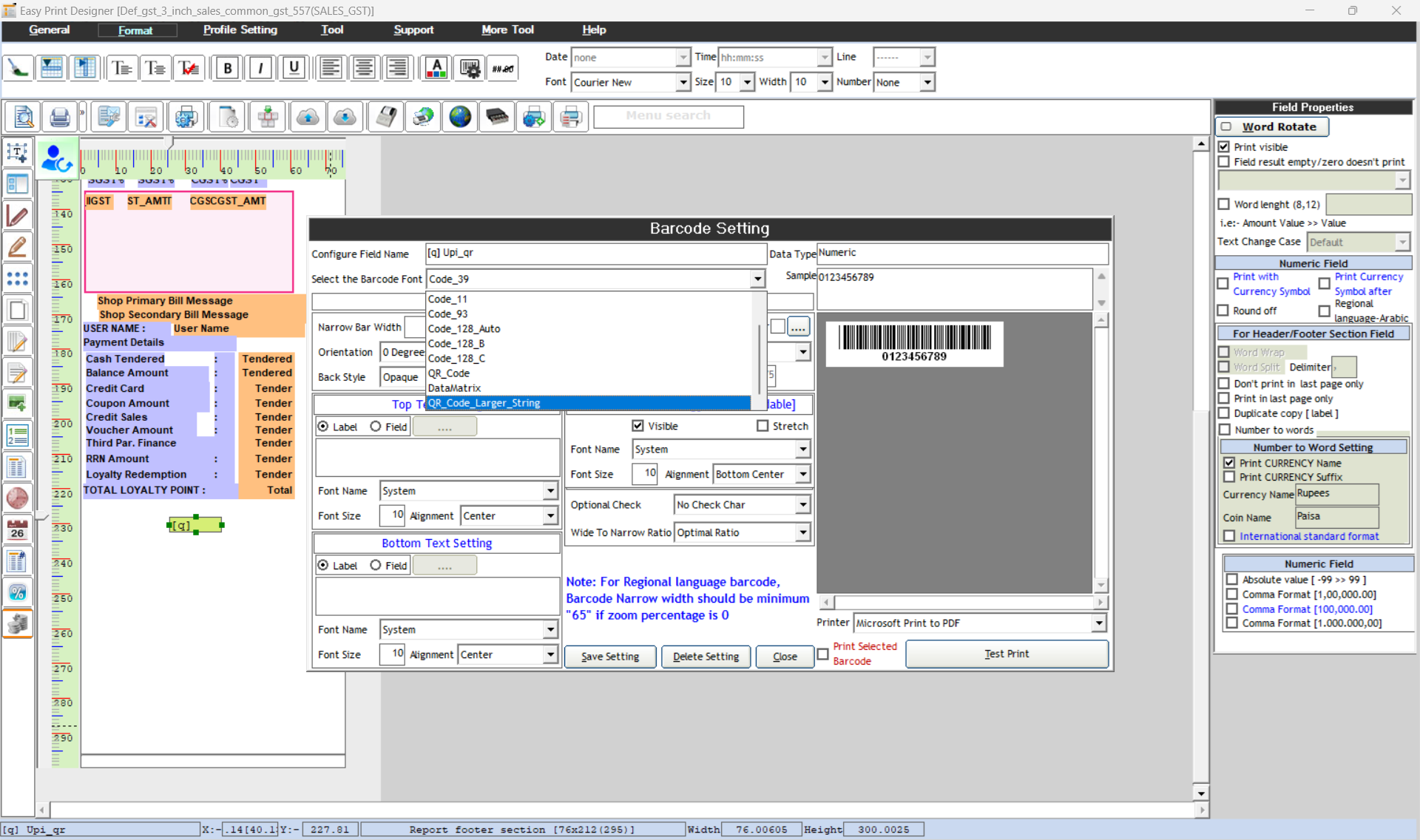Click the Configure Field Name input
The width and height of the screenshot is (1420, 840).
(595, 254)
